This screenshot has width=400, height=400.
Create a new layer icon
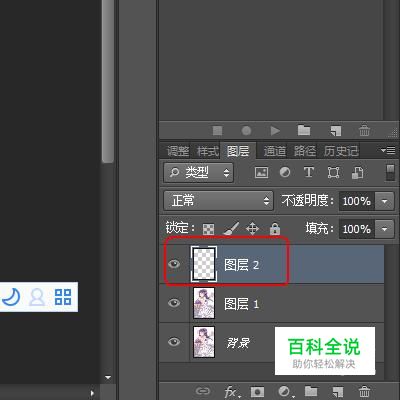337,391
